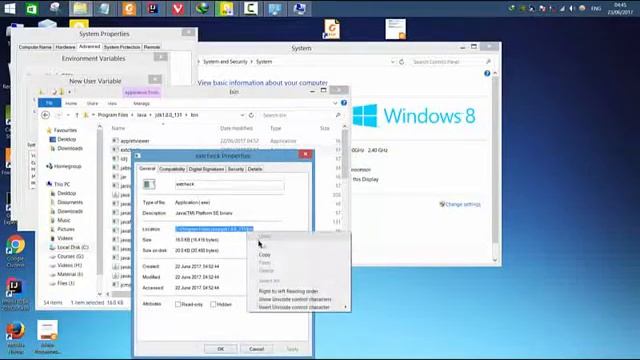
Task: Click the network signal tray icon
Action: 562,8
